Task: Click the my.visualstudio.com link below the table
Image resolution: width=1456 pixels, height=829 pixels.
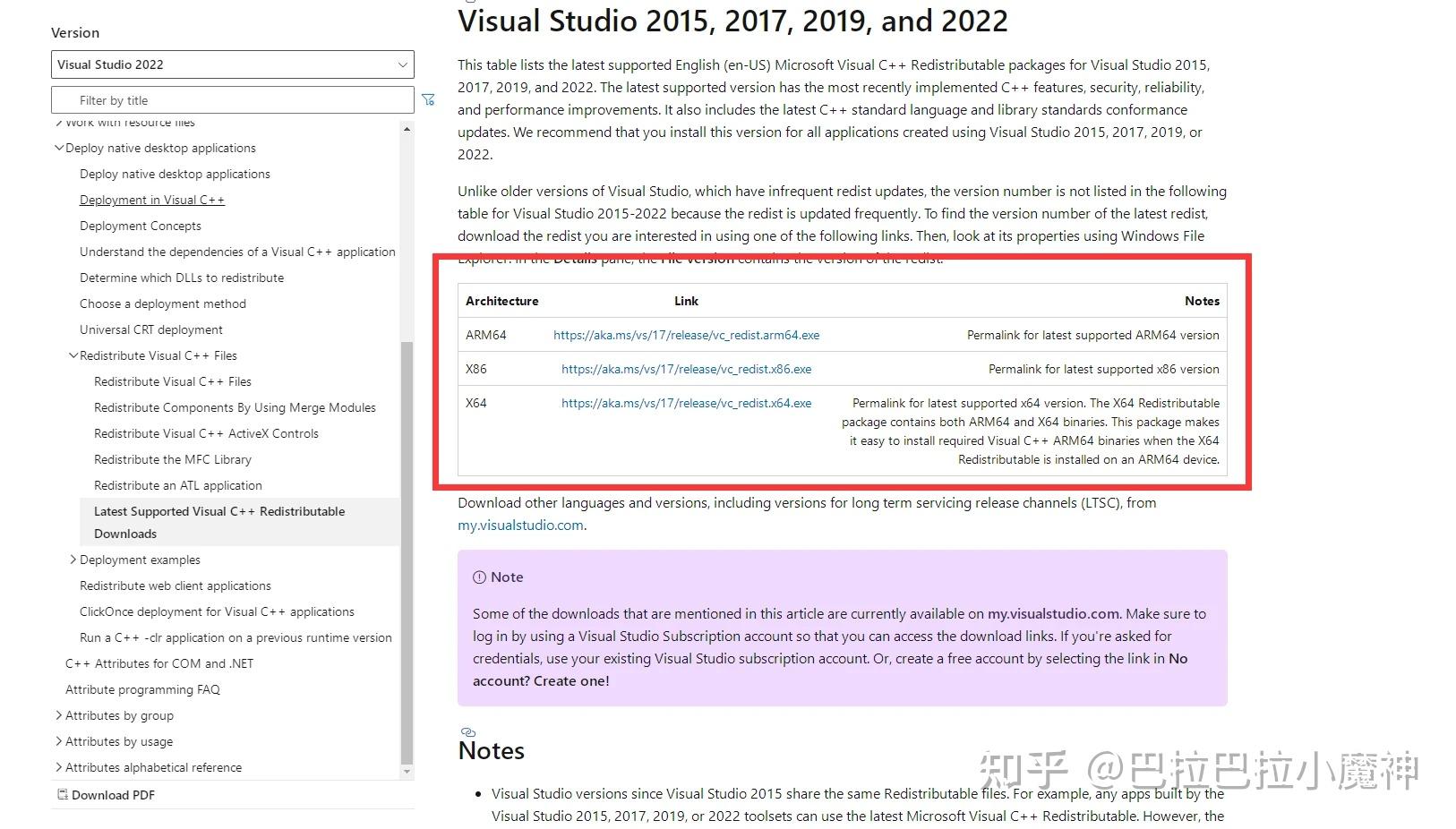Action: coord(520,526)
